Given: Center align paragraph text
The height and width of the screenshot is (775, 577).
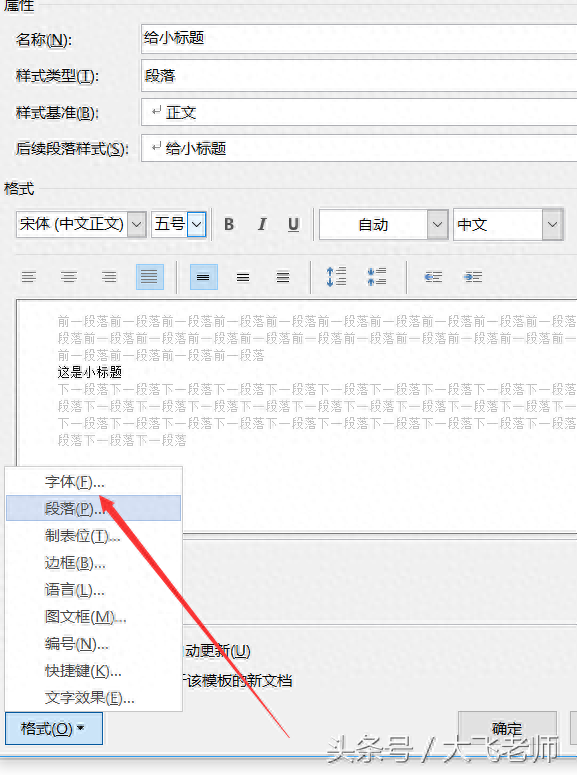Looking at the screenshot, I should (69, 277).
